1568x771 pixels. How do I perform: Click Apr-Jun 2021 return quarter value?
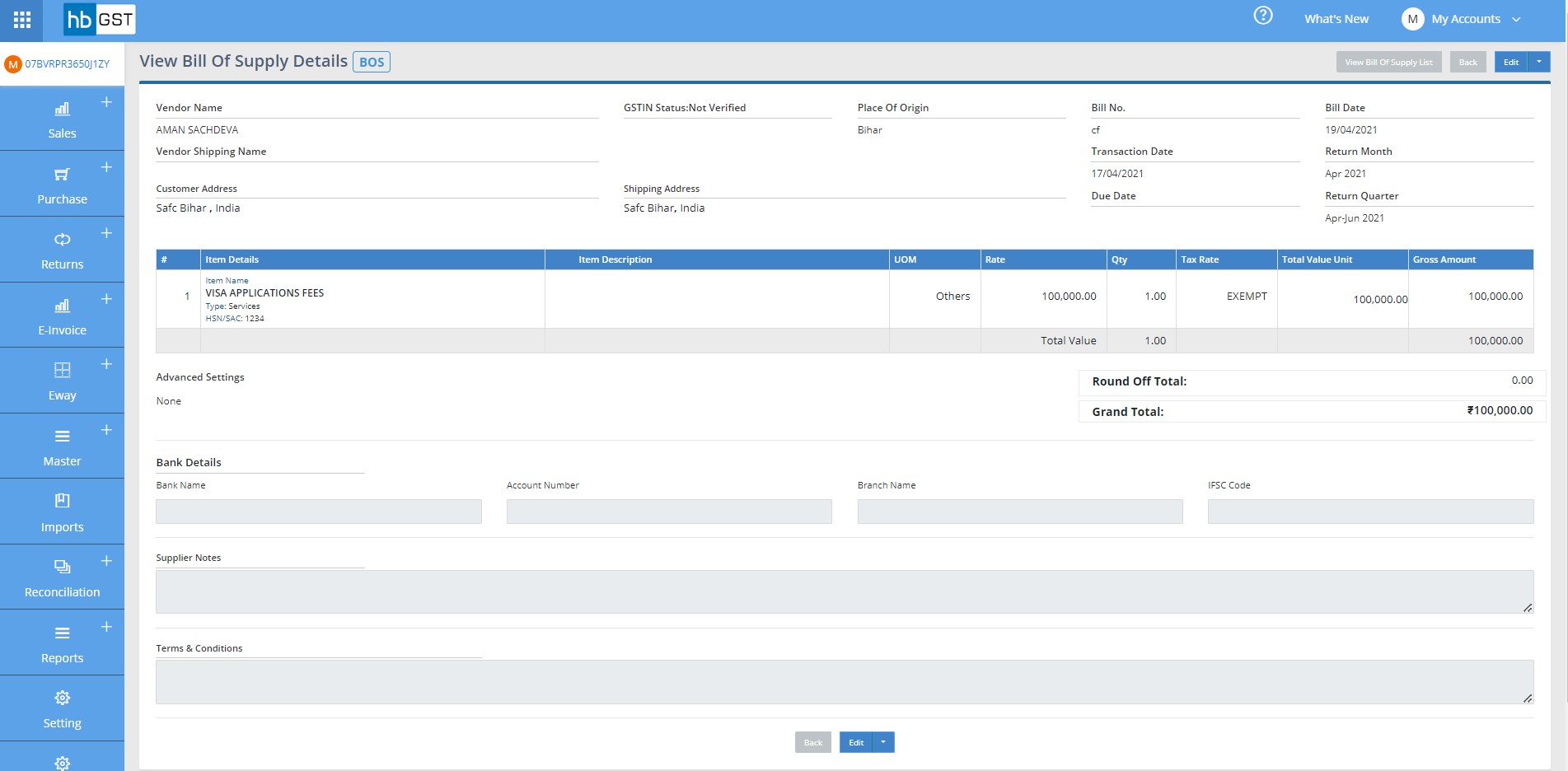1354,218
